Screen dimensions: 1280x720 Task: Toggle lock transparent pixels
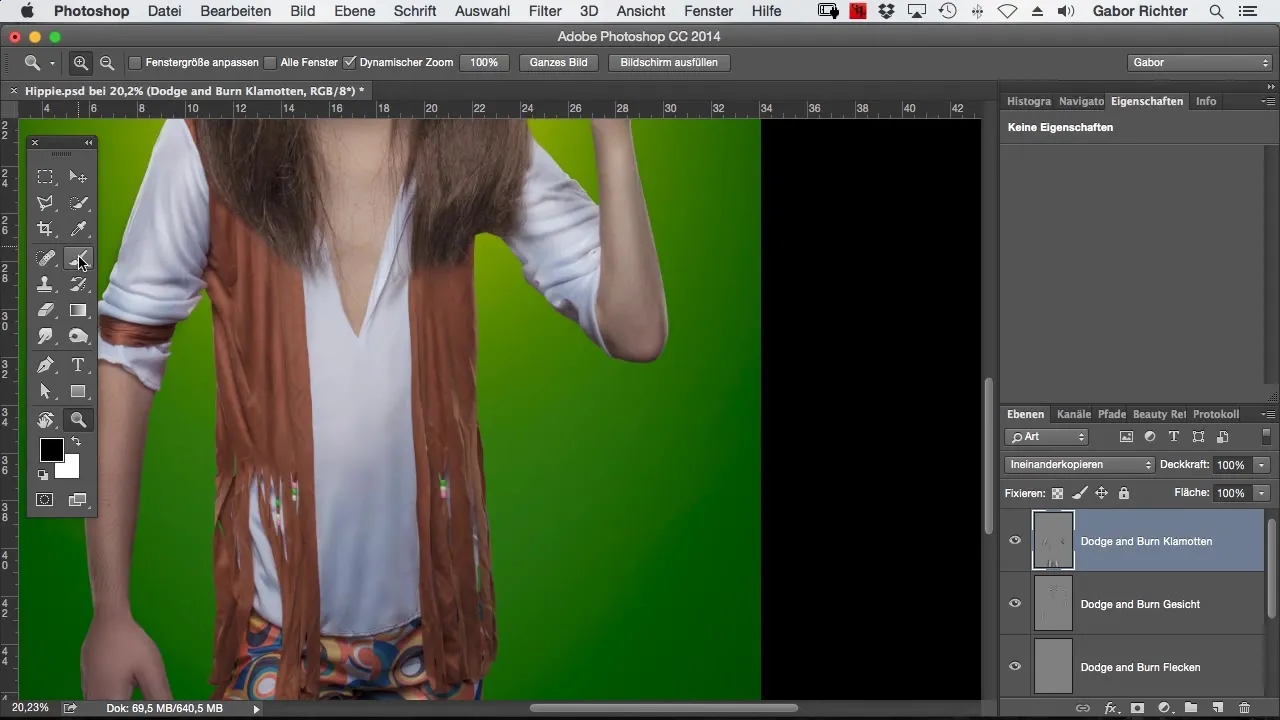(1057, 493)
